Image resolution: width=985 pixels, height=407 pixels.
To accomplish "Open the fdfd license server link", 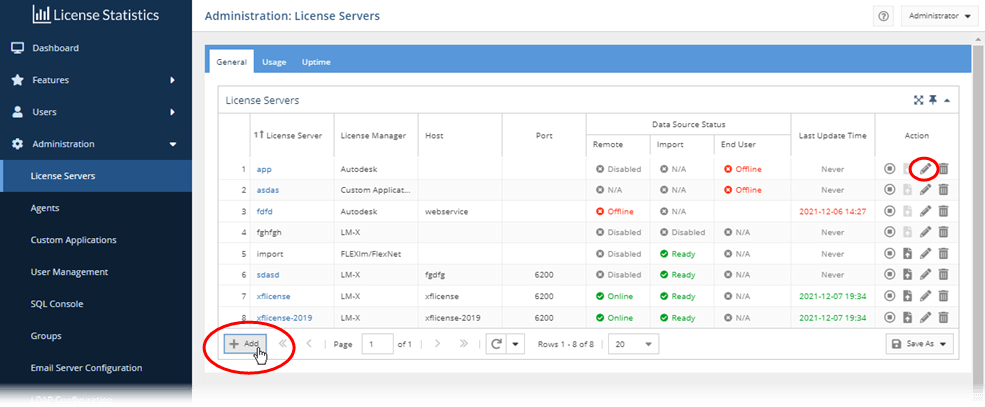I will click(264, 211).
